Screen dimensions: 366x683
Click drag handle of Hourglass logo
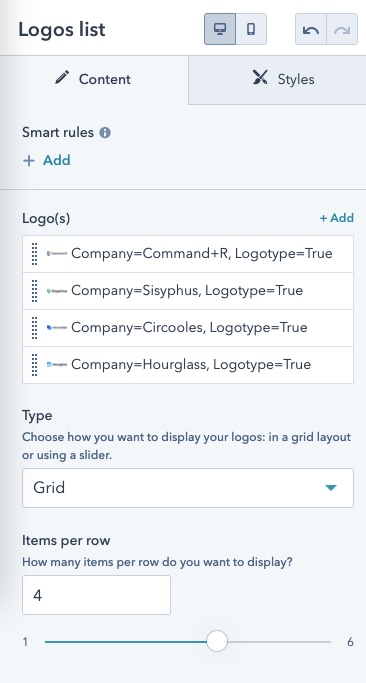(x=35, y=365)
